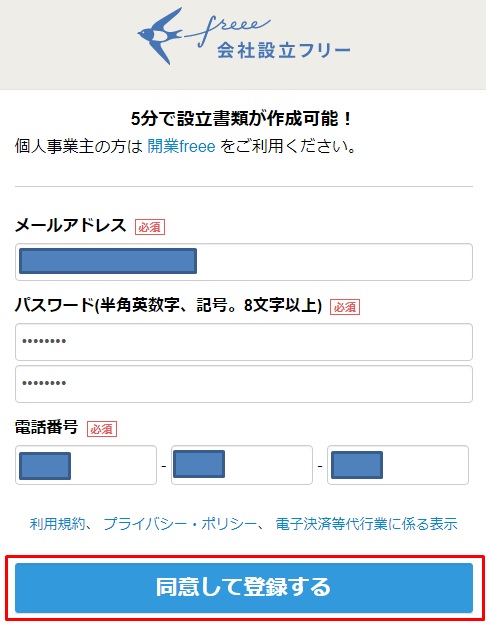Focus the メールアドレス input field
This screenshot has height=627, width=490.
click(244, 262)
